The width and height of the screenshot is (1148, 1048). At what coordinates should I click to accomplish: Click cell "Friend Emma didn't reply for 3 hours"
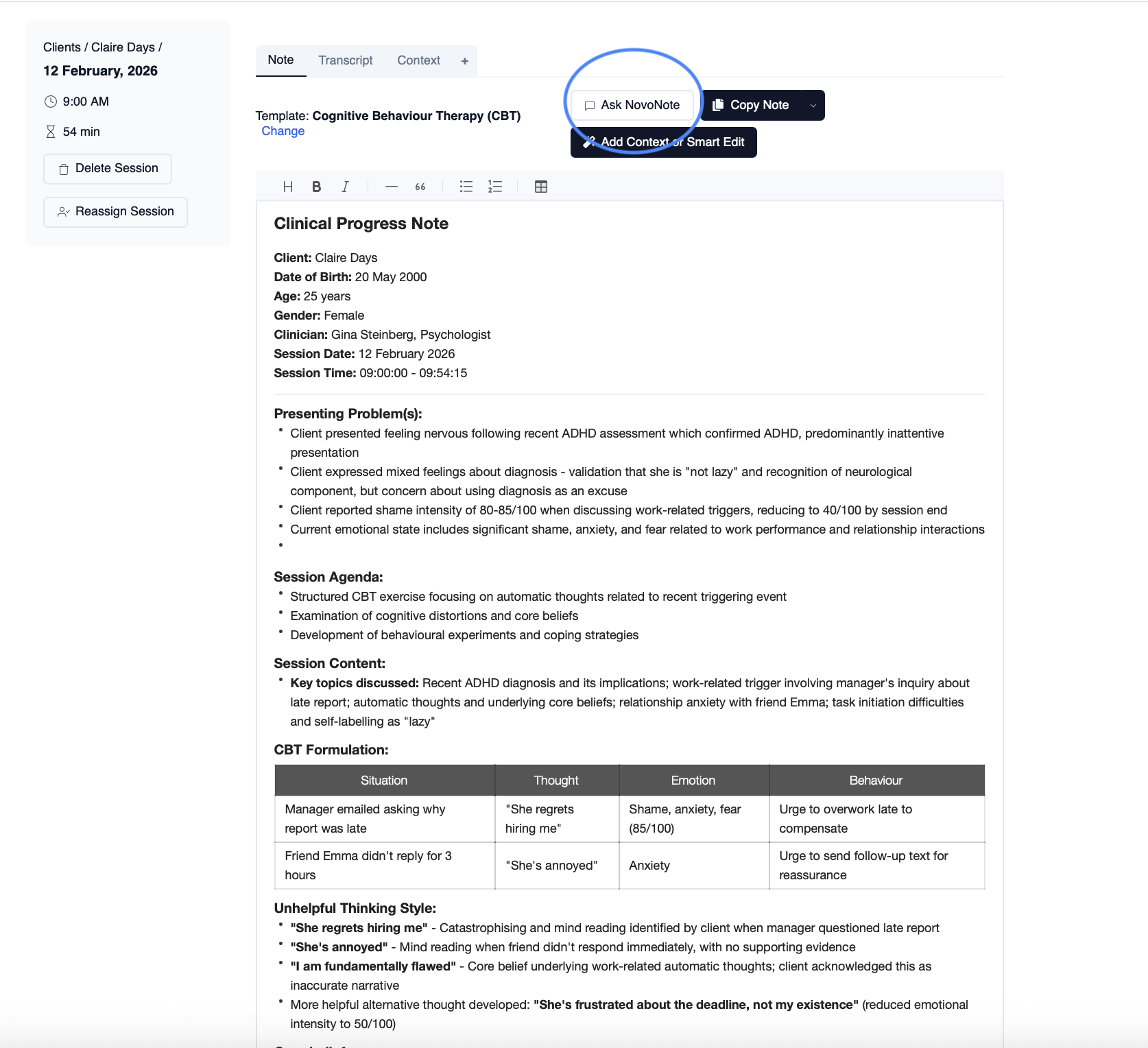pyautogui.click(x=385, y=866)
